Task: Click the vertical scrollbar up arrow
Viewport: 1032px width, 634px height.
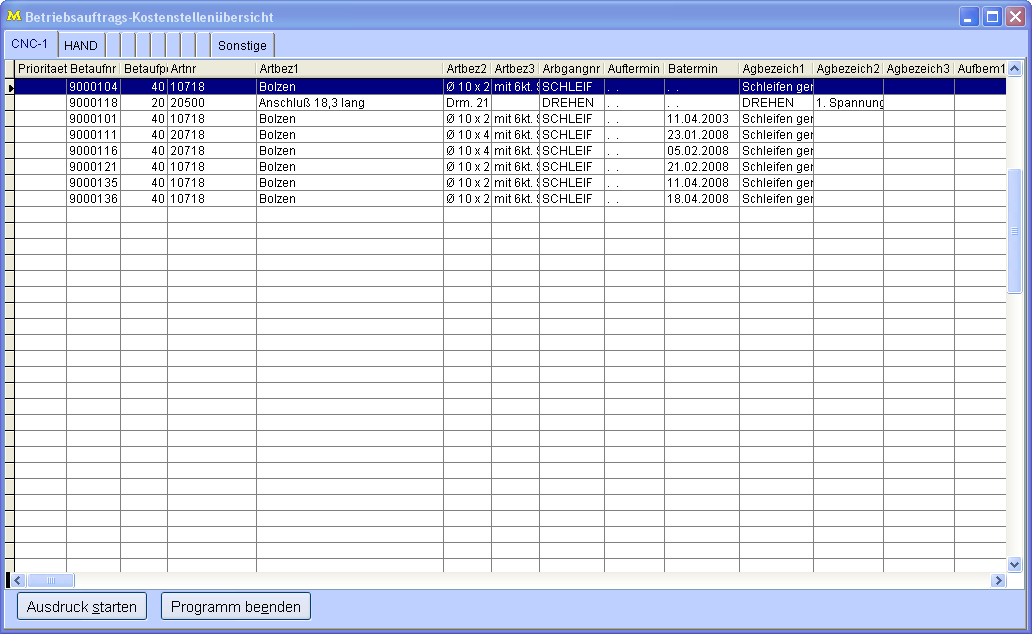Action: (x=1014, y=69)
